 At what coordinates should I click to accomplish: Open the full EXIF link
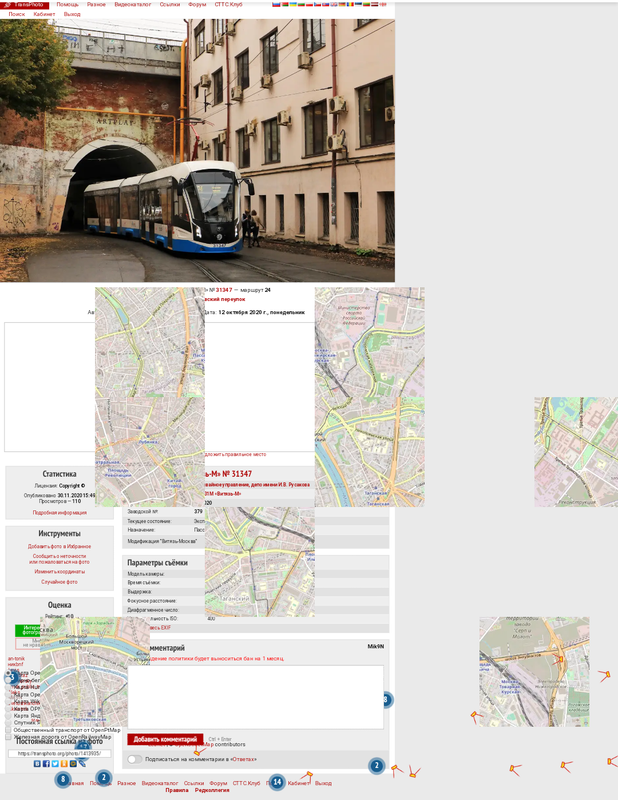161,628
